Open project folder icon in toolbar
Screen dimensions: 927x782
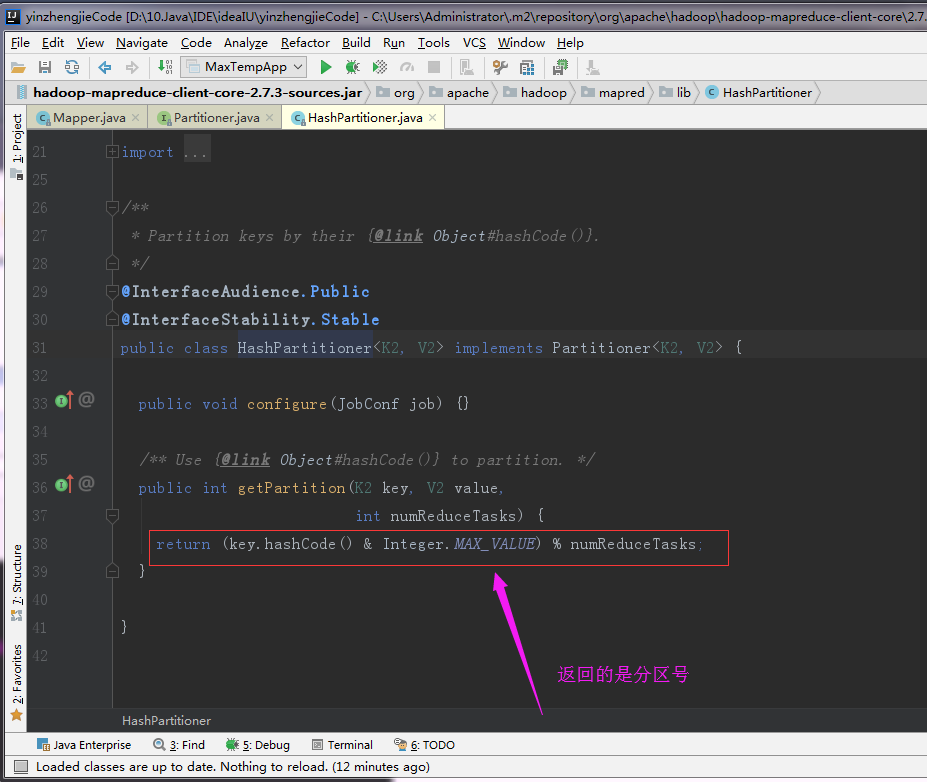tap(18, 67)
